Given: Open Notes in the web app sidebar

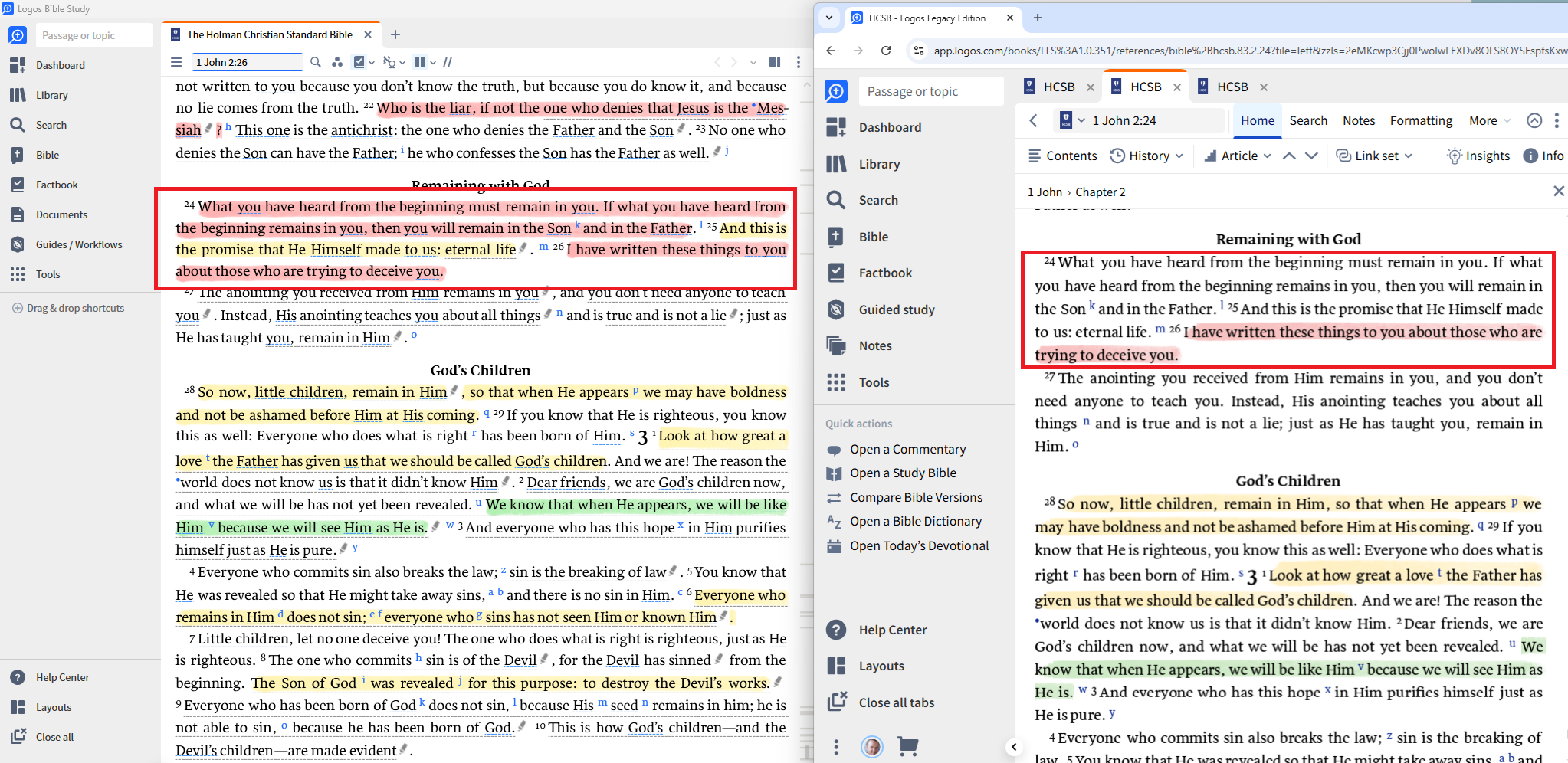Looking at the screenshot, I should [859, 345].
